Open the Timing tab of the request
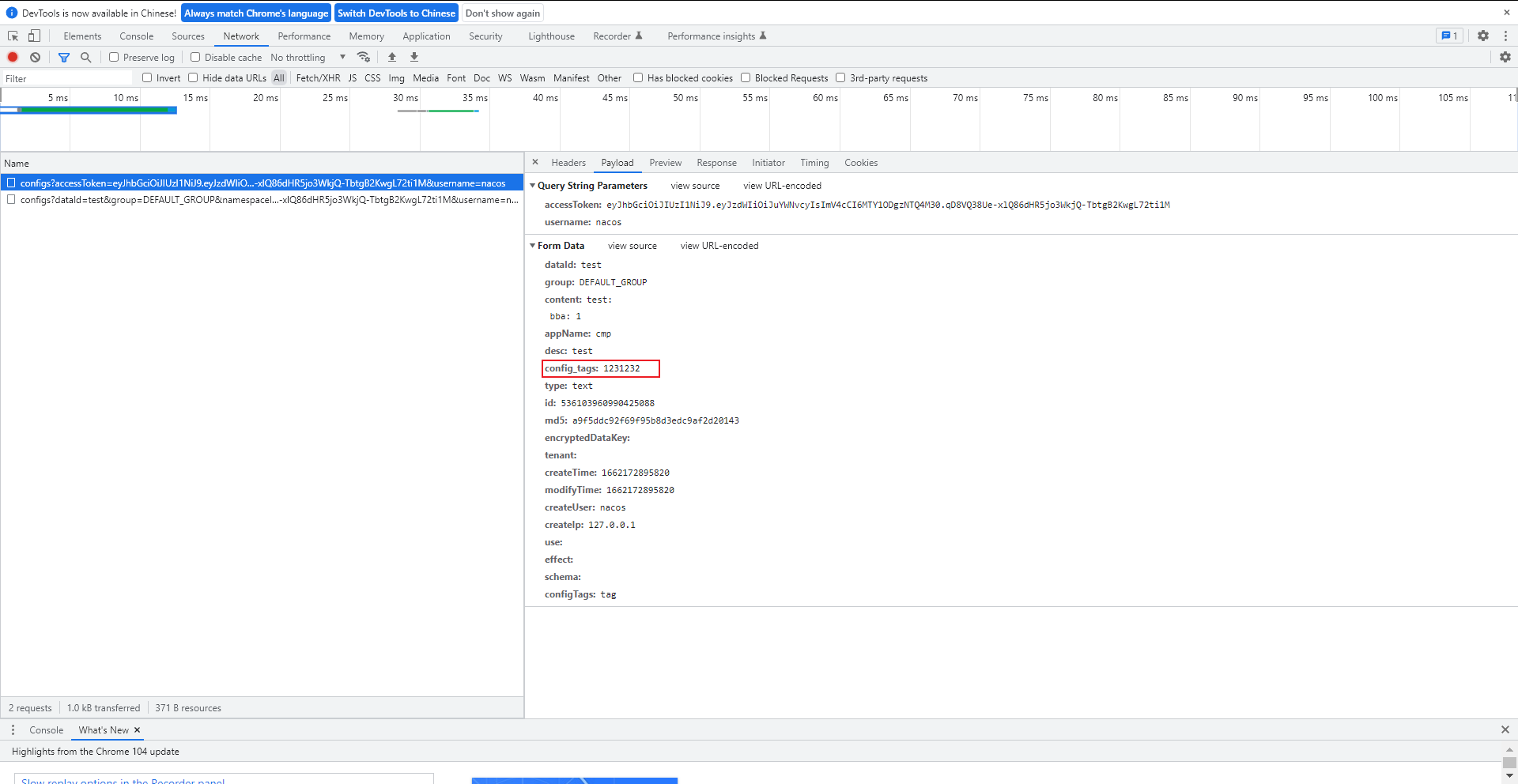Image resolution: width=1518 pixels, height=784 pixels. point(814,163)
